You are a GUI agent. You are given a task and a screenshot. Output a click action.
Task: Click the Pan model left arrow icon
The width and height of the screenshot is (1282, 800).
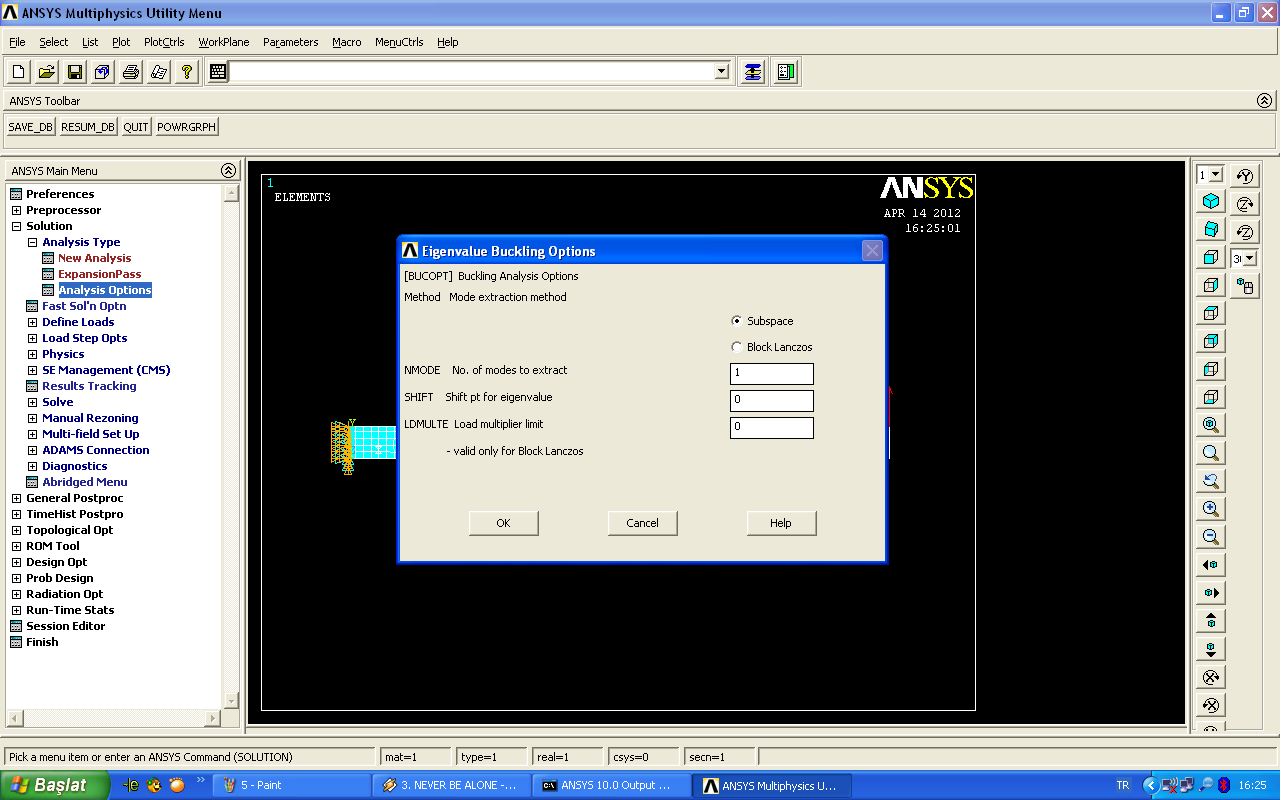click(x=1211, y=565)
